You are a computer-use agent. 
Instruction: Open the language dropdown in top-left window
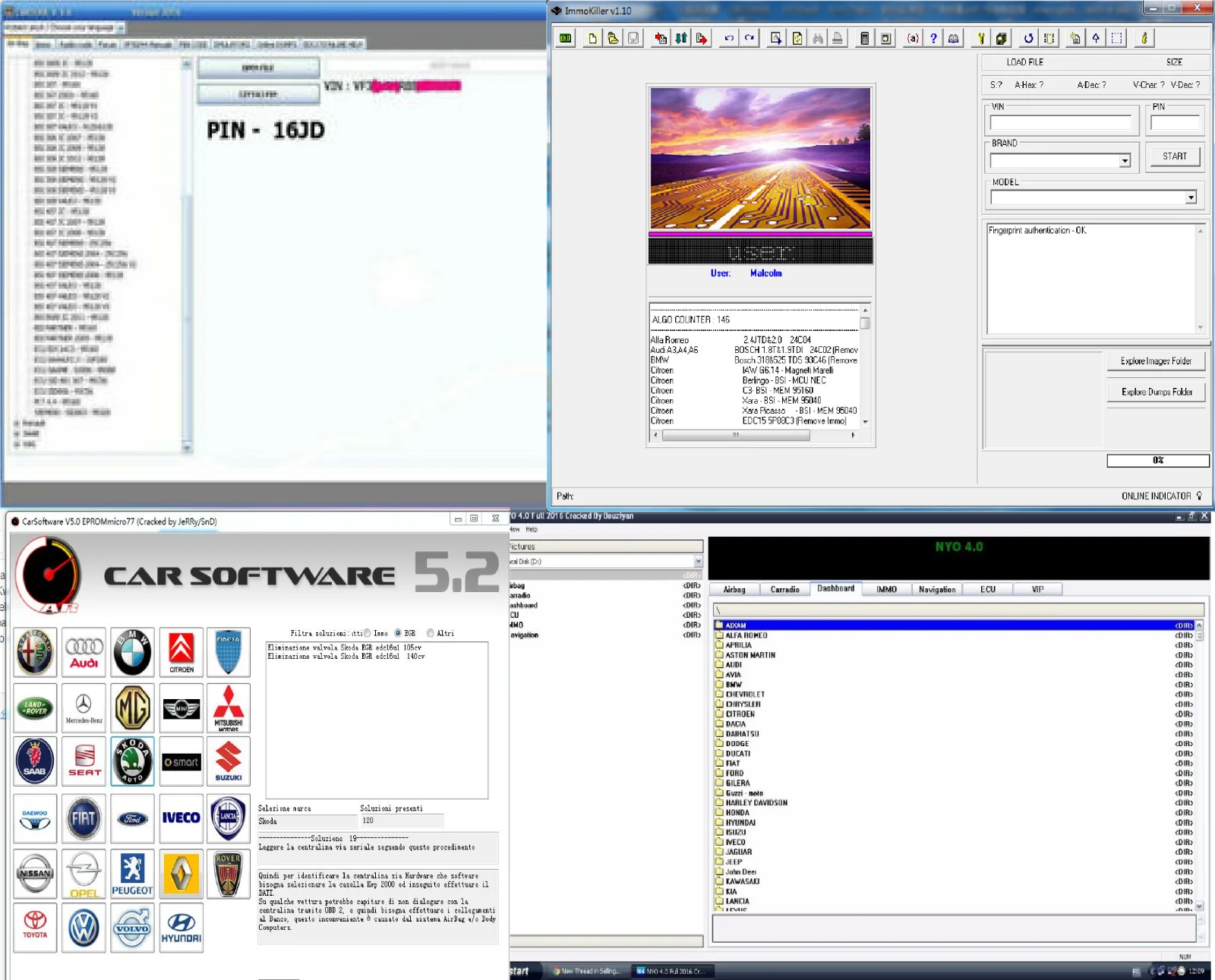(x=120, y=27)
